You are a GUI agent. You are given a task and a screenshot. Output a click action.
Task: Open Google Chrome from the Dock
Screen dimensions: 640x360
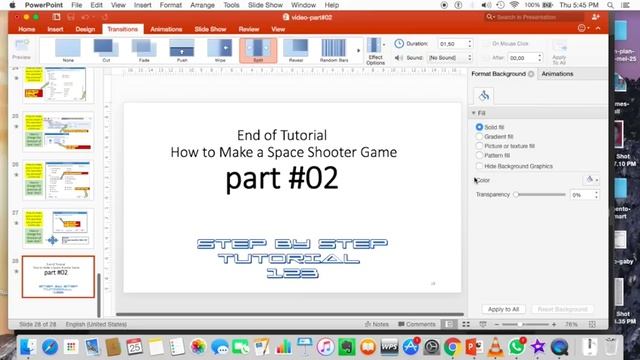click(452, 347)
